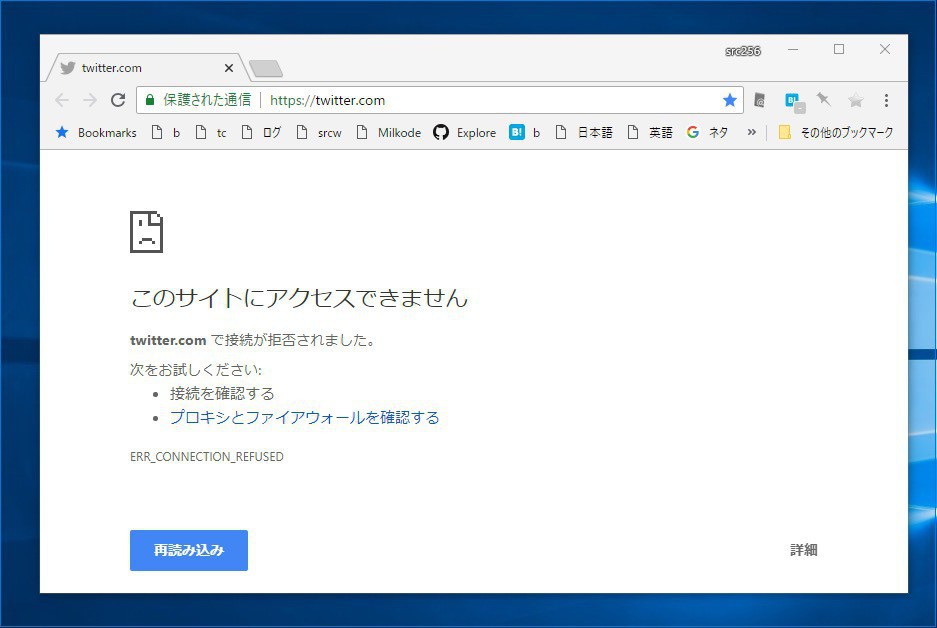
Task: Maximize the Chrome window
Action: point(839,49)
